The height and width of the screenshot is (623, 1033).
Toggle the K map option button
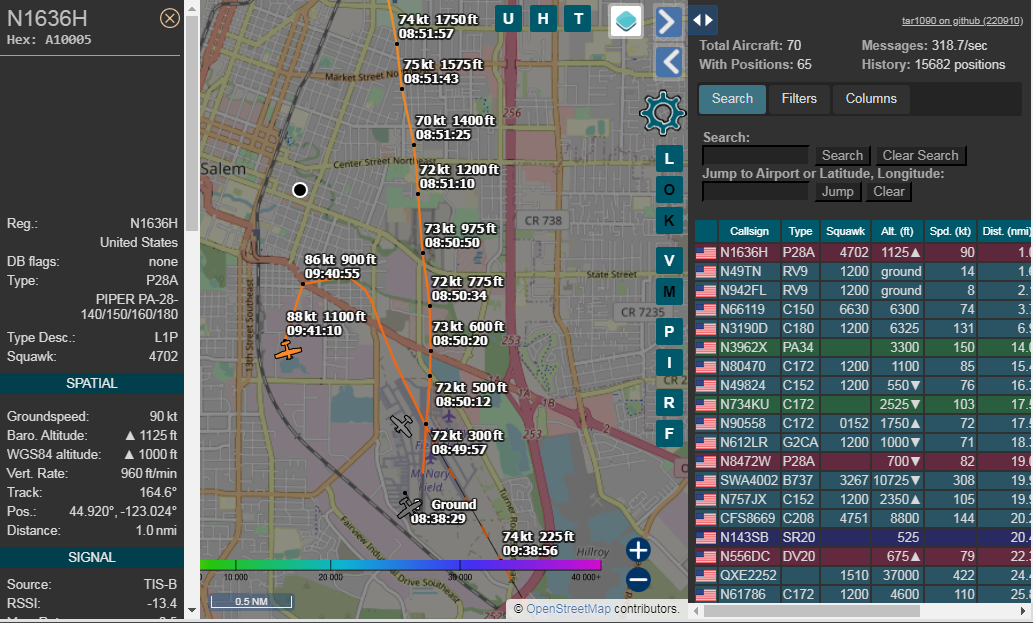point(669,221)
